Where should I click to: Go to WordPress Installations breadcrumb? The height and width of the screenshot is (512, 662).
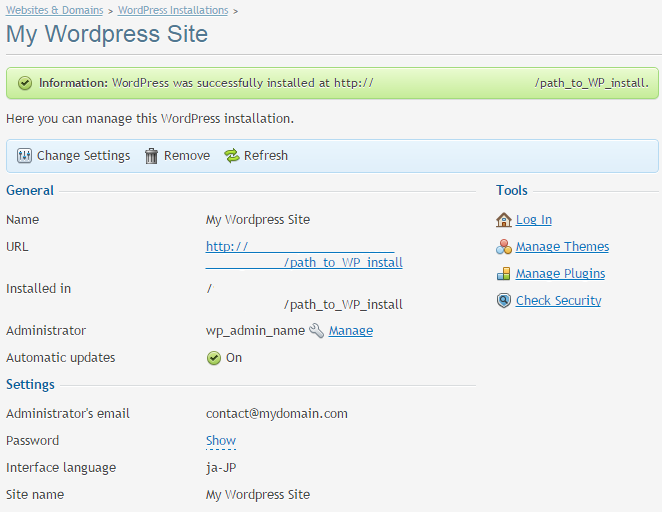173,10
